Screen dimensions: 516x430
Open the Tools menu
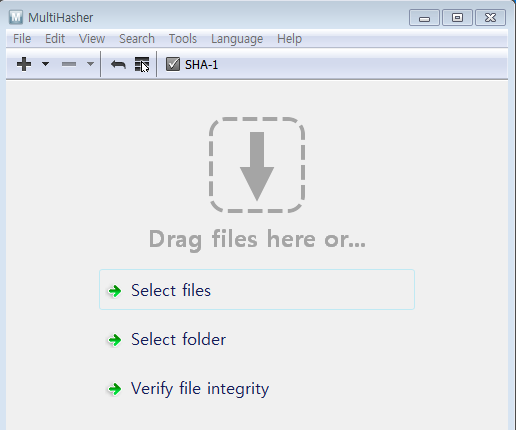coord(183,39)
